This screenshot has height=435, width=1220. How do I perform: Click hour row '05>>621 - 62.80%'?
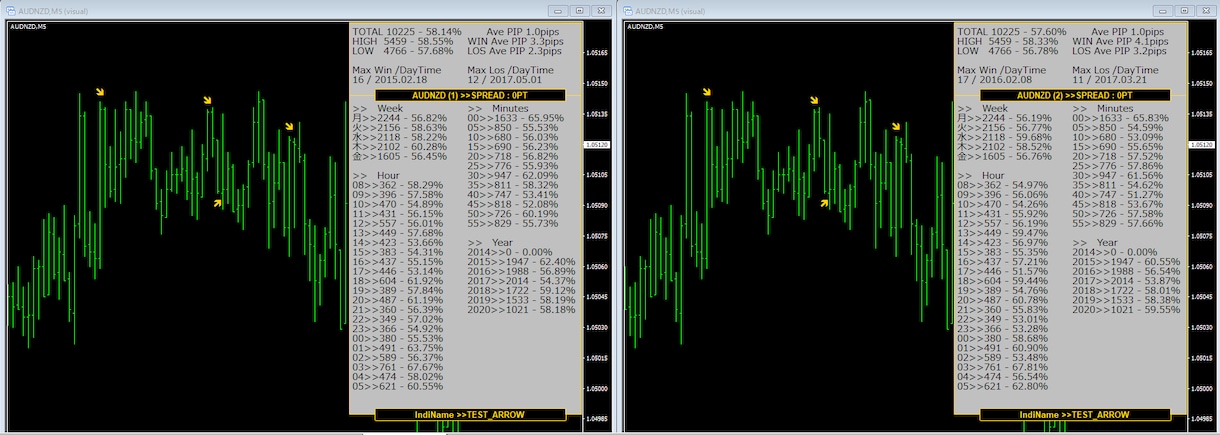pos(1002,387)
